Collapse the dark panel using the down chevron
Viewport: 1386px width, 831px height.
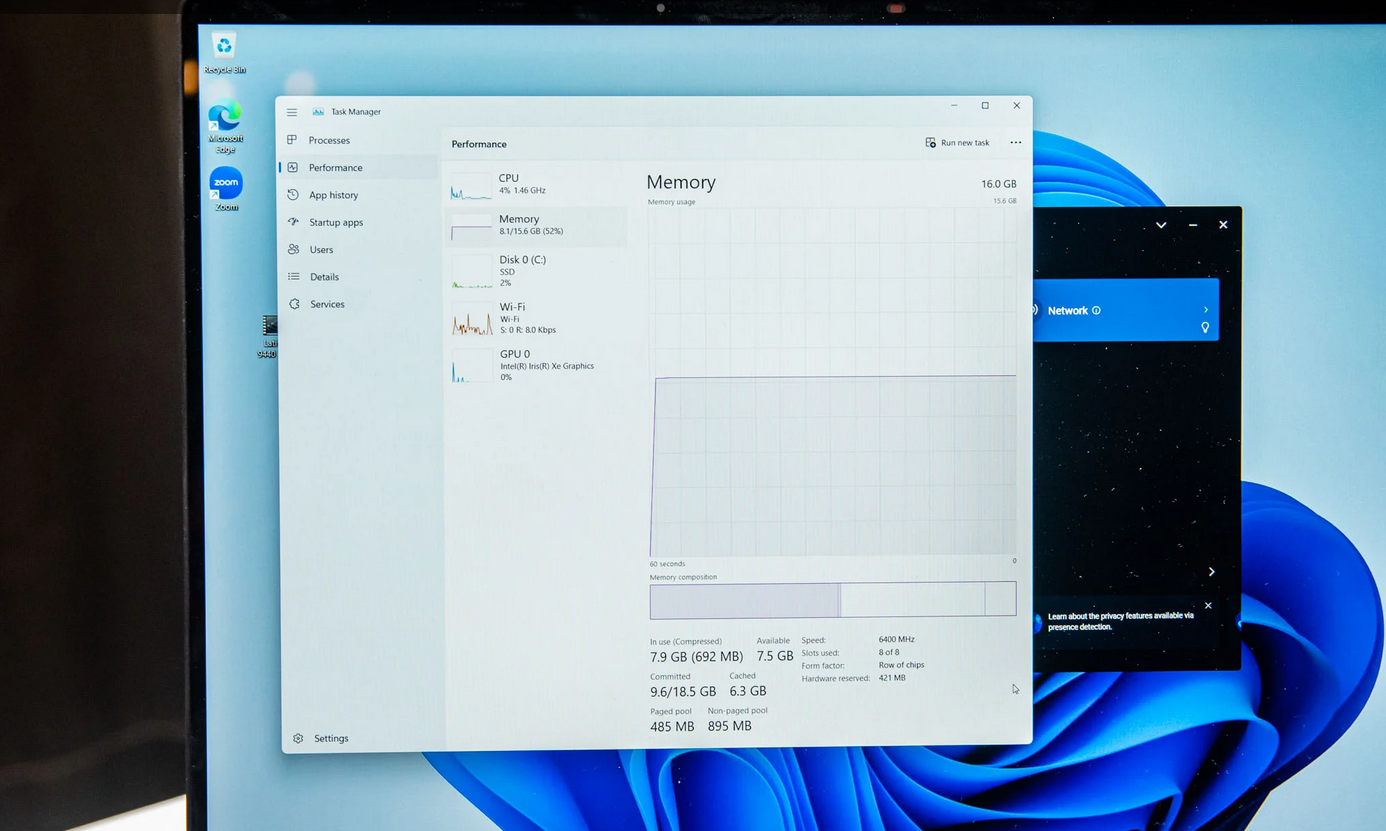click(1161, 225)
